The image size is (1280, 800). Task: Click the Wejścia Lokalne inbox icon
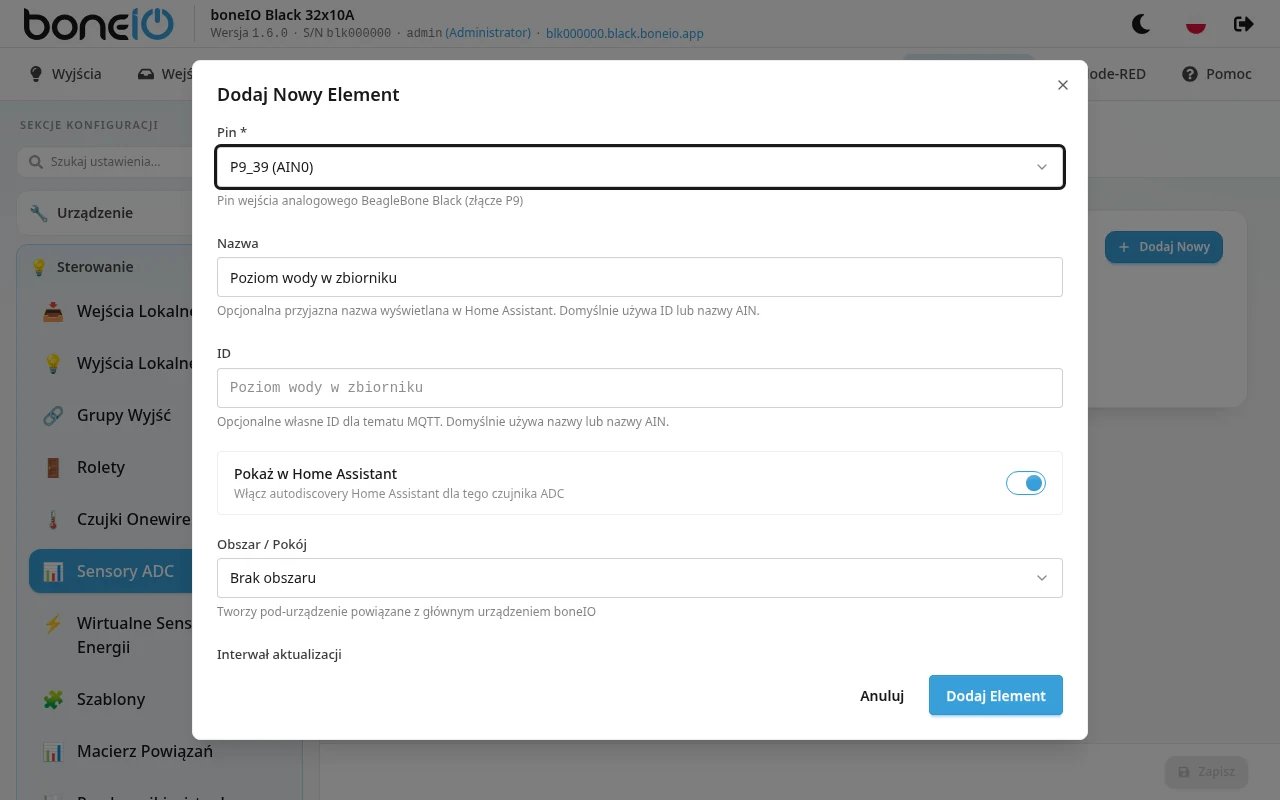(53, 311)
